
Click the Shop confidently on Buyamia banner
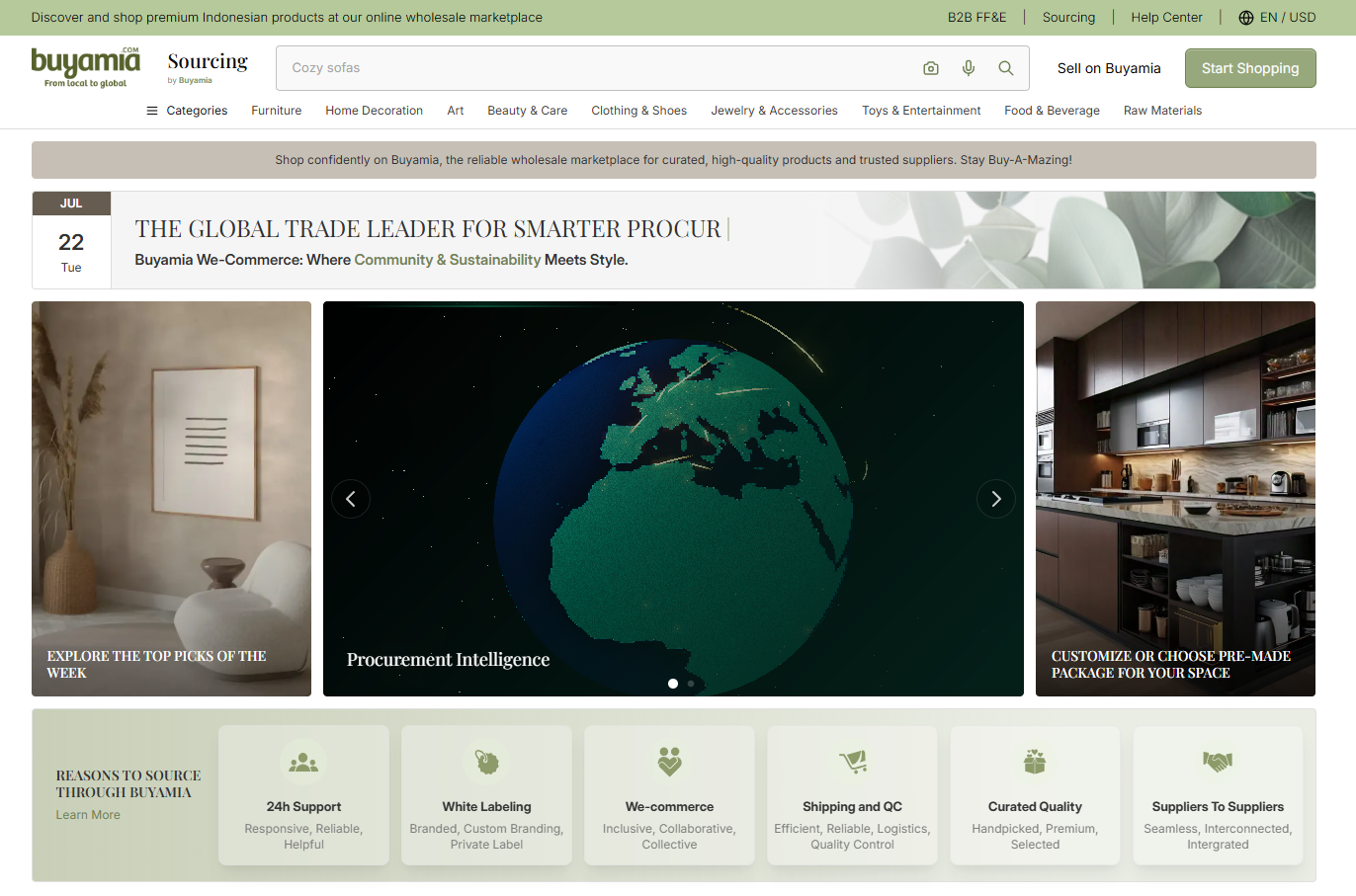pyautogui.click(x=673, y=160)
